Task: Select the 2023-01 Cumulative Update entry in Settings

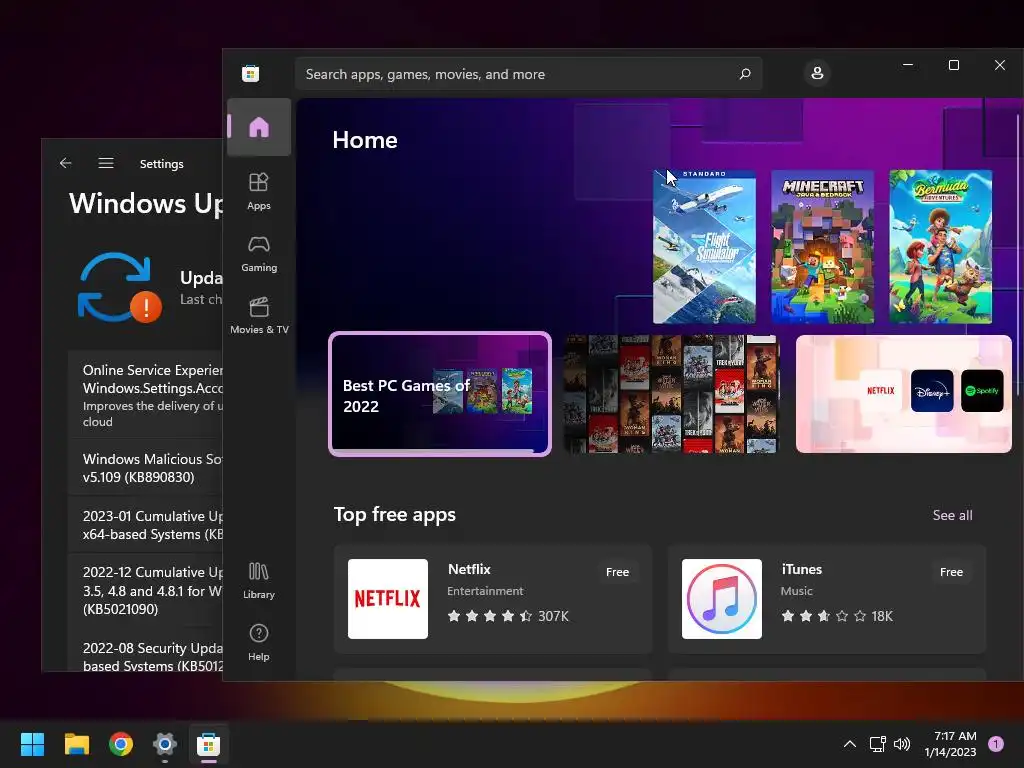Action: pyautogui.click(x=145, y=525)
